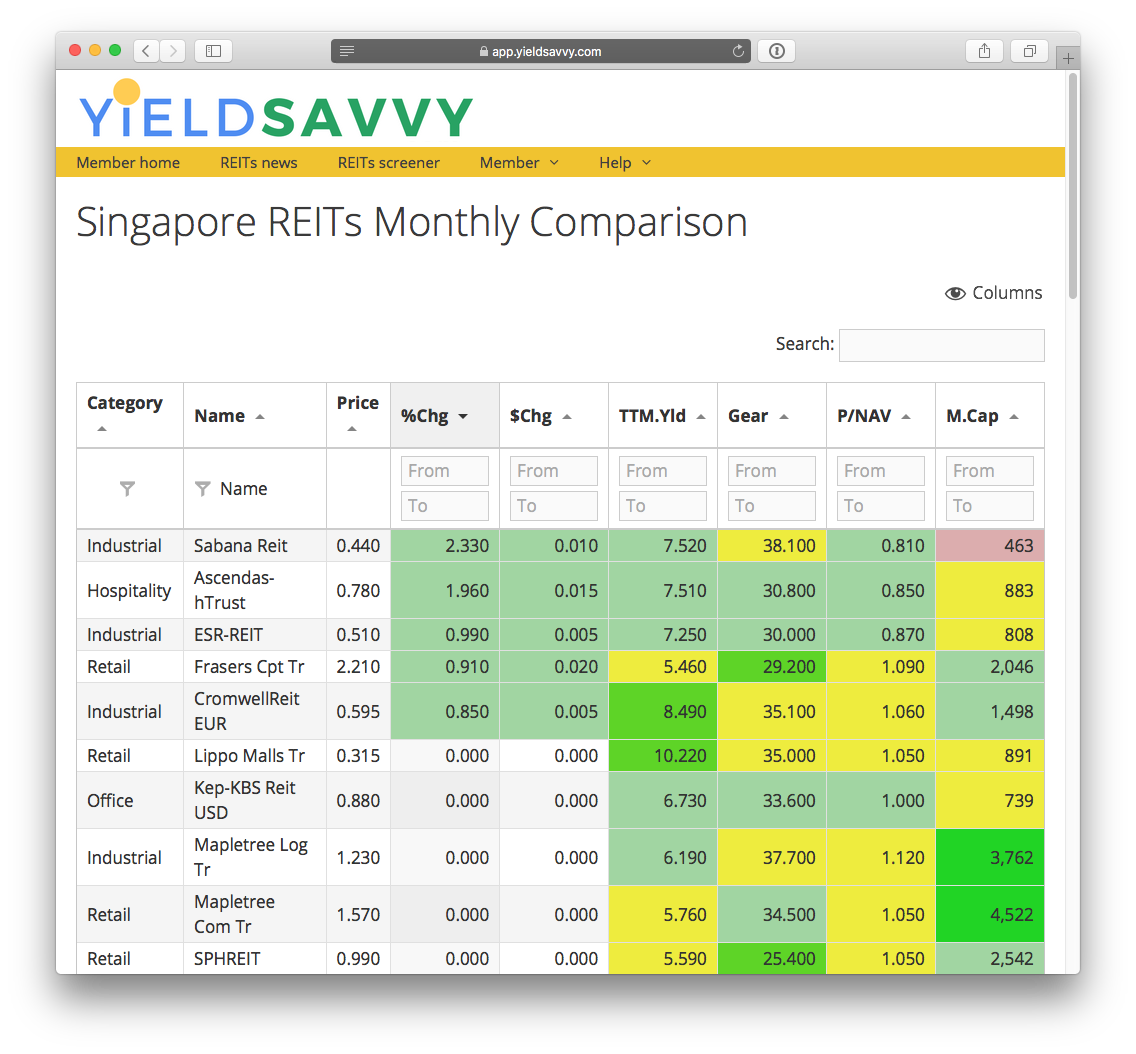Click the Safari share icon
The height and width of the screenshot is (1054, 1136).
coord(984,51)
